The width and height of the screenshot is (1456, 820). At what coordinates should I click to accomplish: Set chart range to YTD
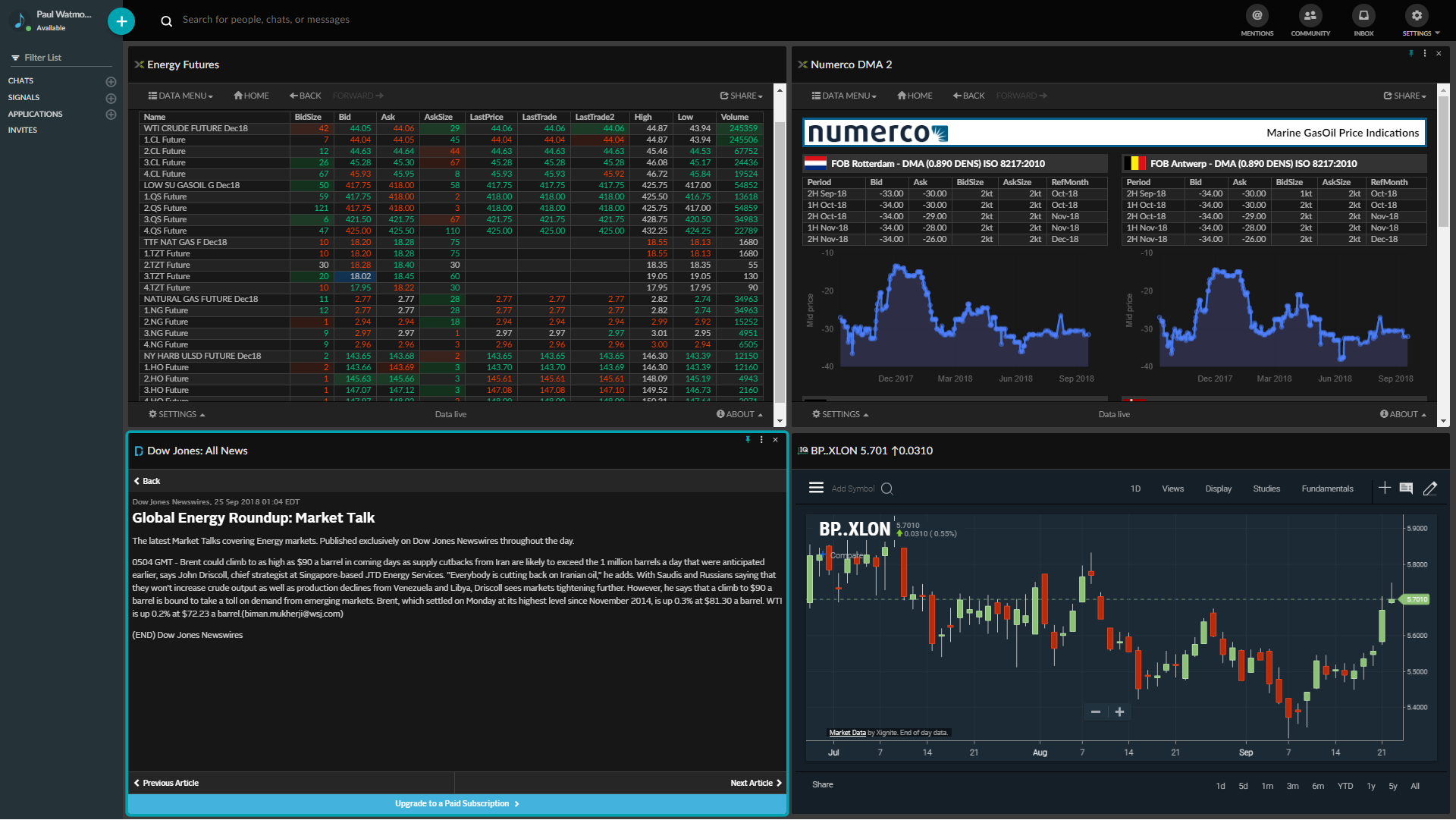point(1345,787)
